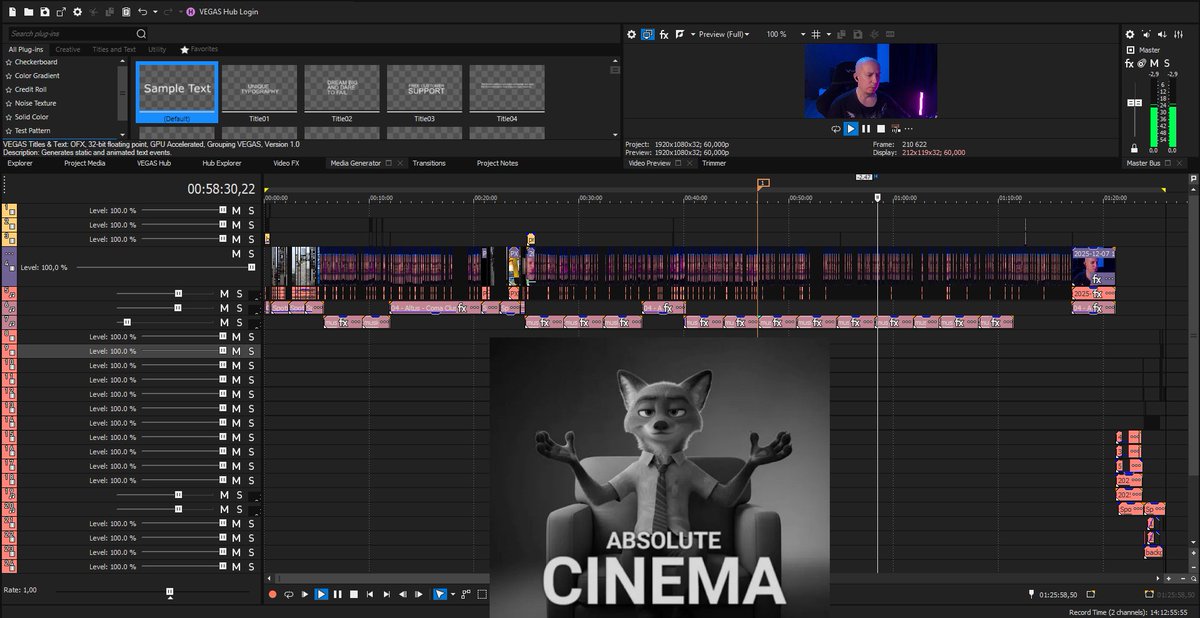
Task: Choose the Sample Text (Default) preset thumbnail
Action: tap(177, 92)
